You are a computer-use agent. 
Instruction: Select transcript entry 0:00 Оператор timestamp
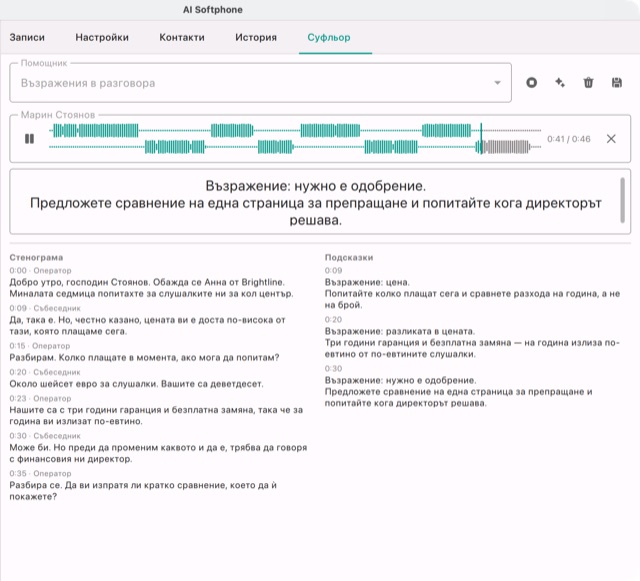[40, 271]
